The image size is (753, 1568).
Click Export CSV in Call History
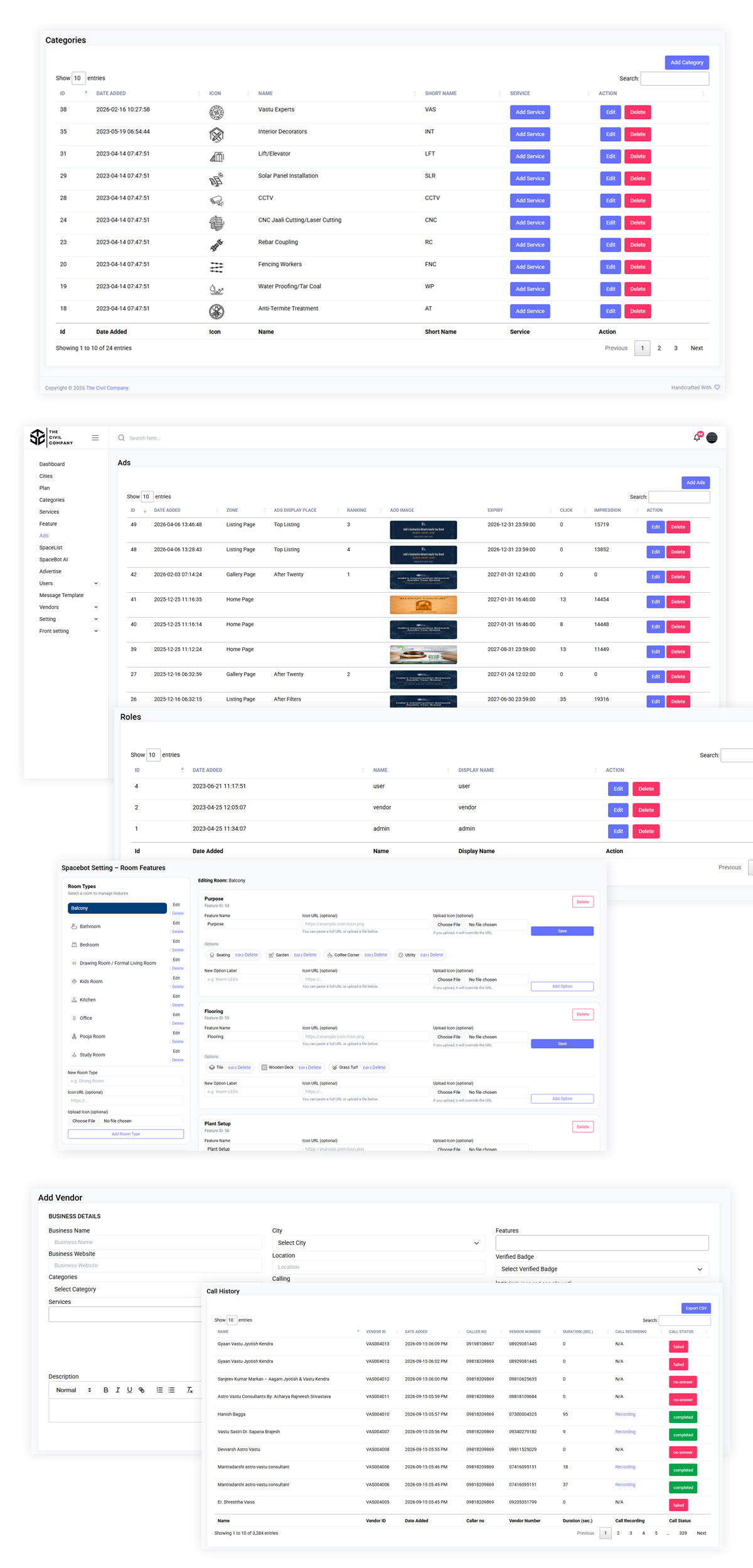click(696, 1308)
